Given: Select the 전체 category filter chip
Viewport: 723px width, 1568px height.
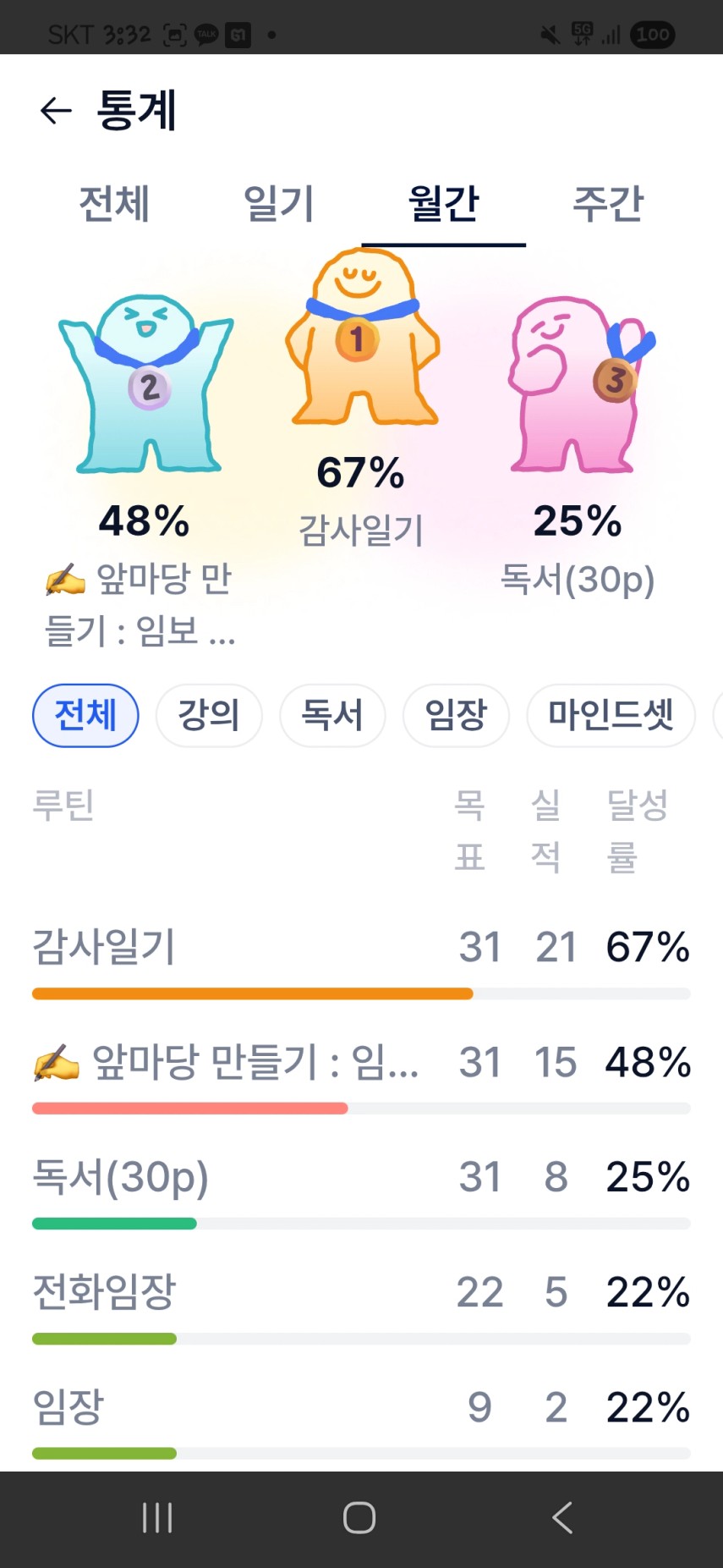Looking at the screenshot, I should (x=85, y=715).
